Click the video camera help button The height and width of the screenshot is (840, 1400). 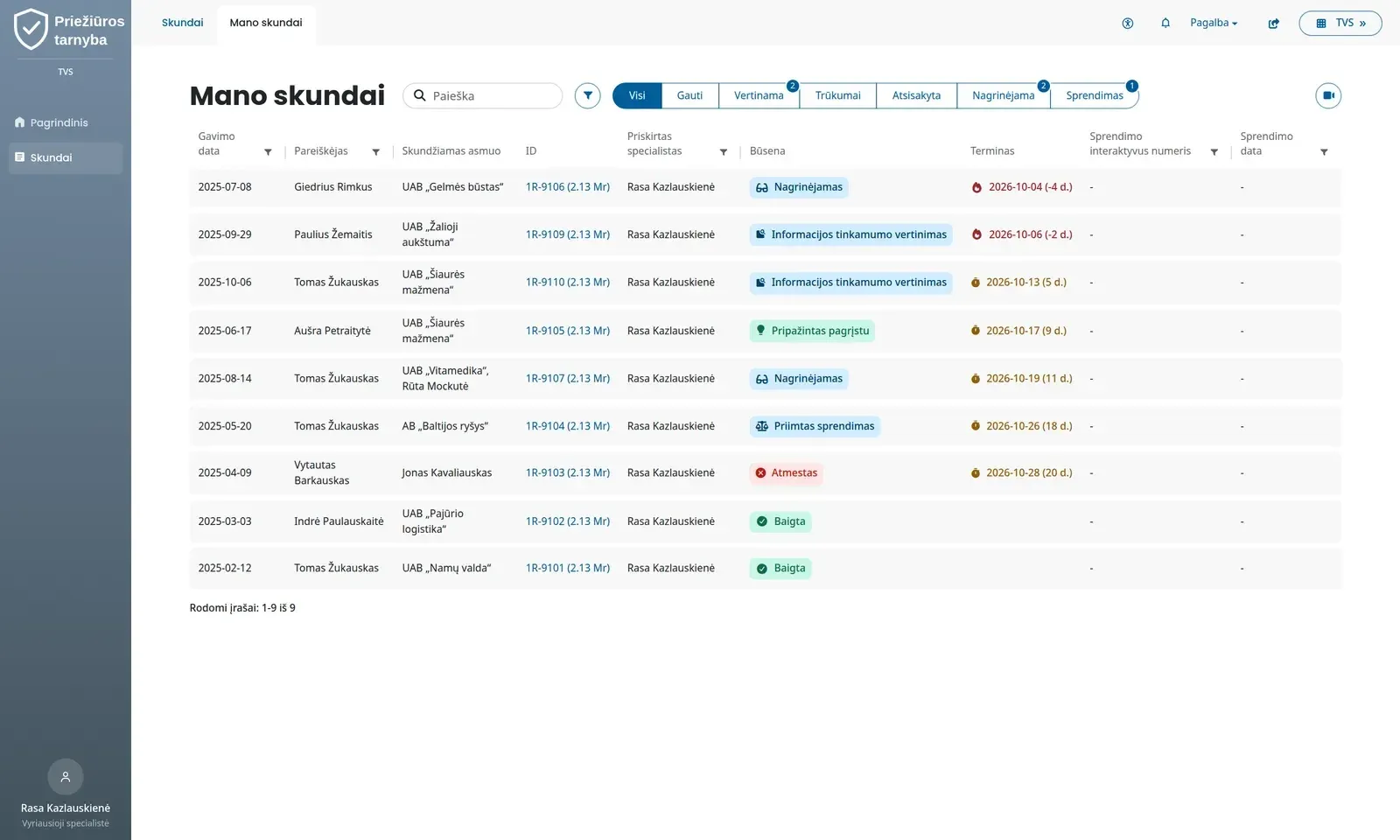[1328, 95]
